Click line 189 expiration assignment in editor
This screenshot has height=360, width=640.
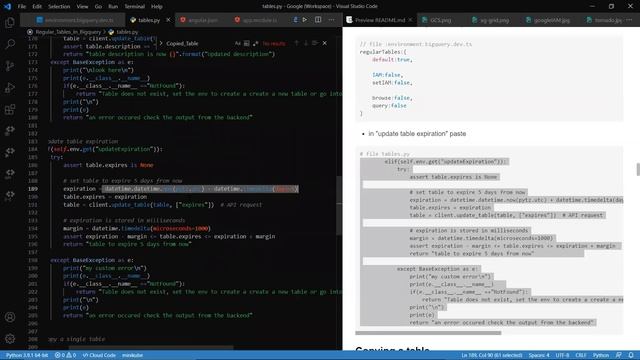coord(180,189)
